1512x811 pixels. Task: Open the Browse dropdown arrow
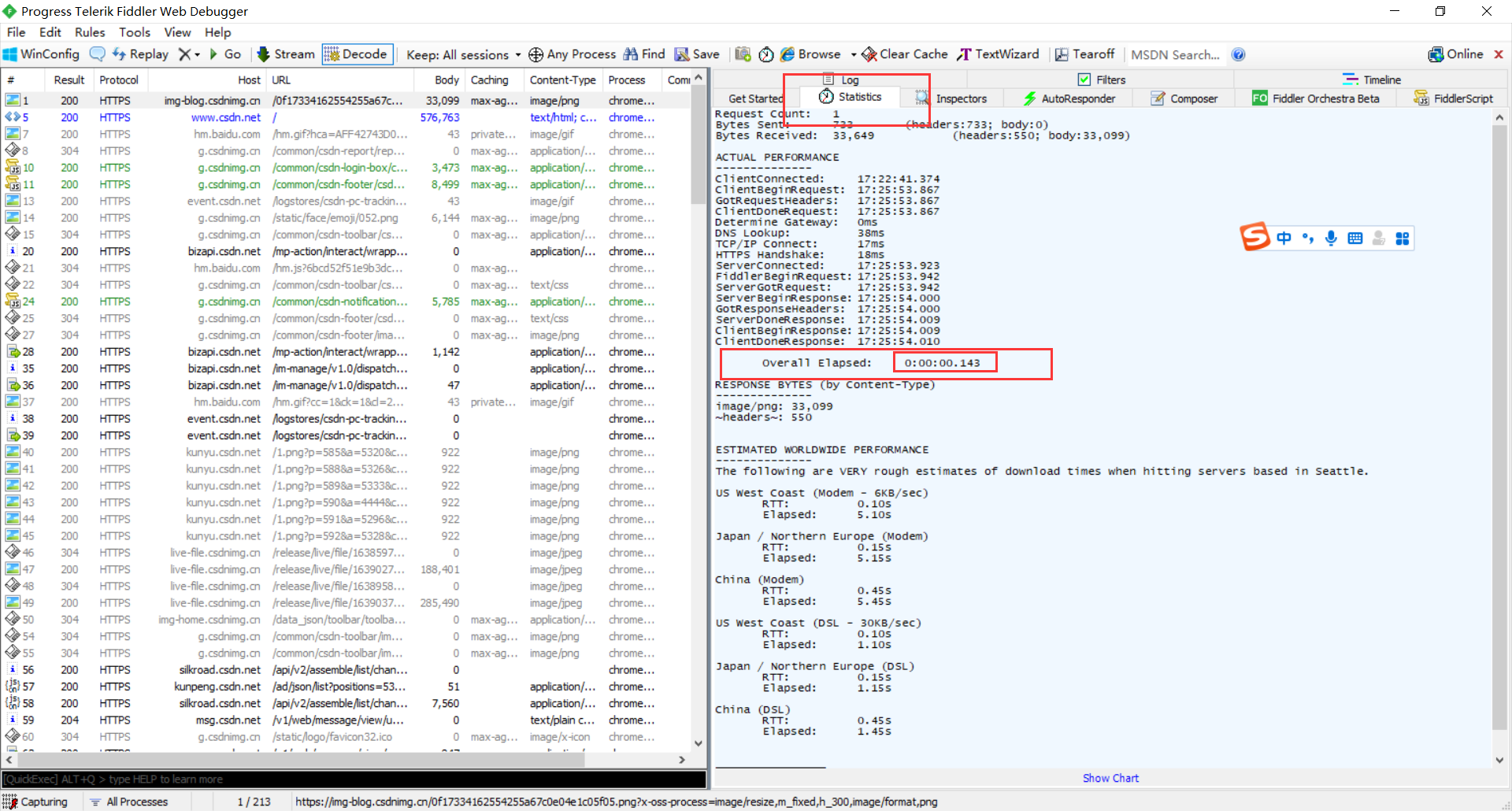[x=854, y=54]
